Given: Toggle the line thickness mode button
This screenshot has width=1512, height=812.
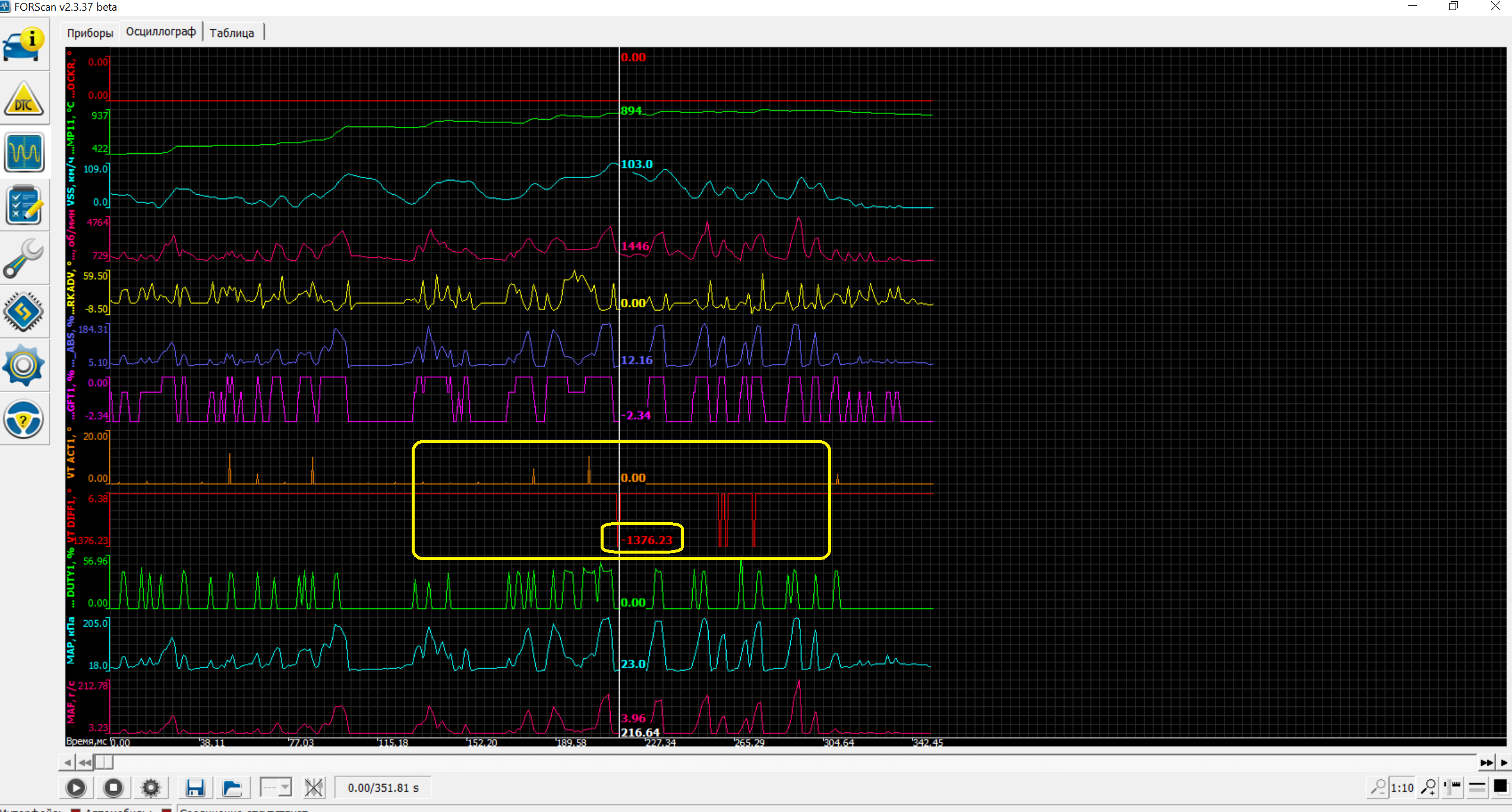Looking at the screenshot, I should (1478, 788).
